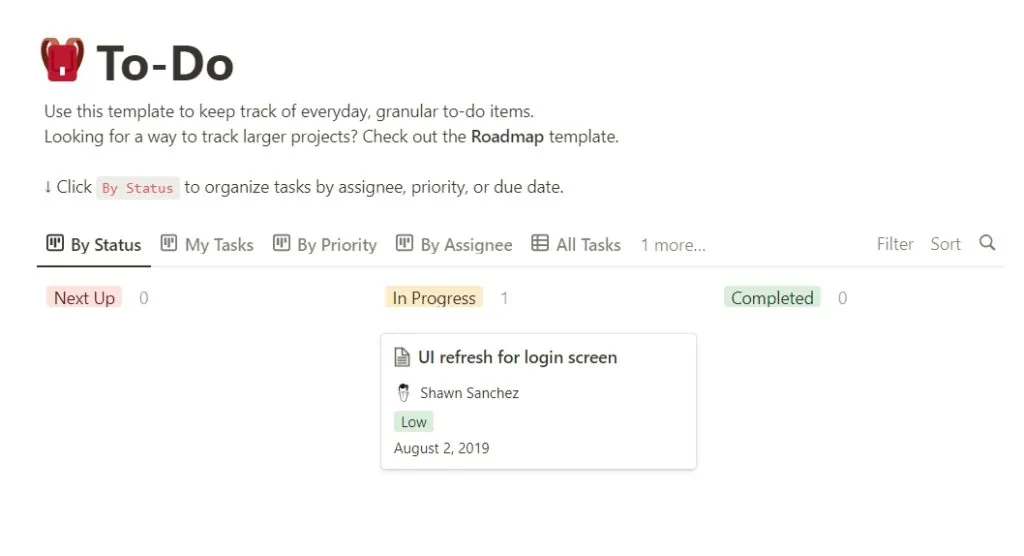Click the yellow In Progress column label

[434, 298]
